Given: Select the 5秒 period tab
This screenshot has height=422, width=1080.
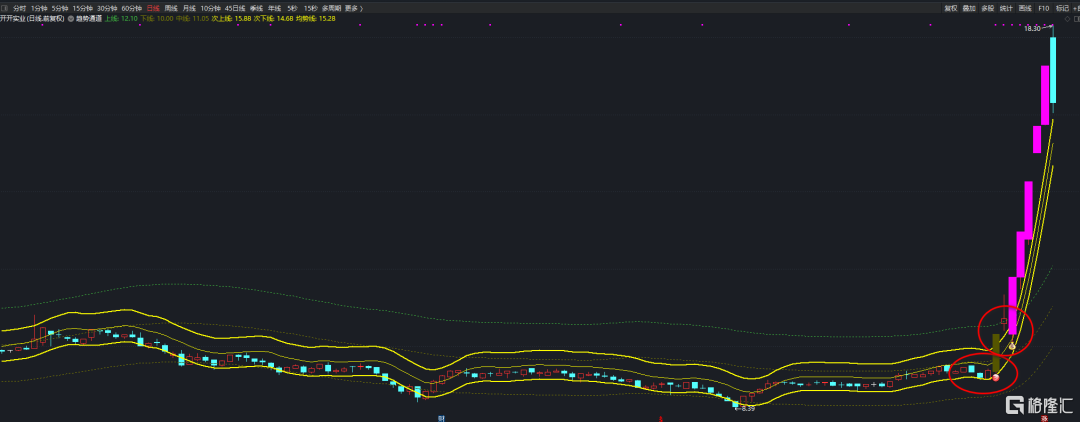Looking at the screenshot, I should click(293, 8).
